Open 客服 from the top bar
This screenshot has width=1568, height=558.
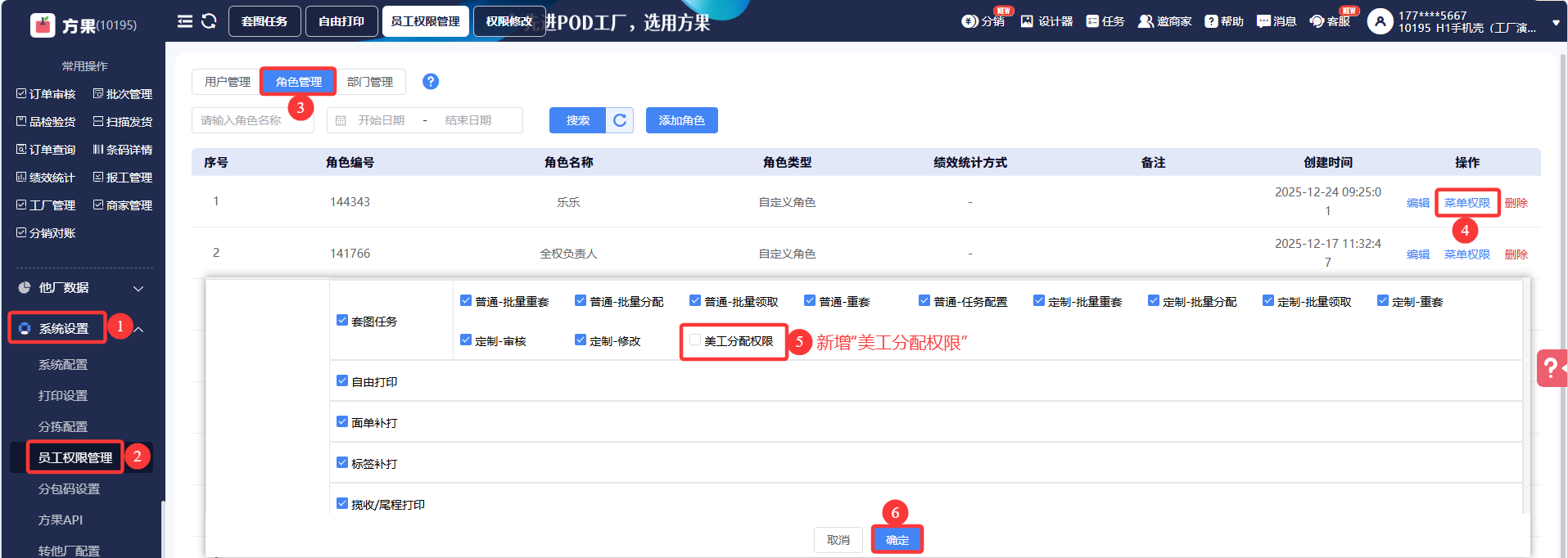[x=1331, y=21]
